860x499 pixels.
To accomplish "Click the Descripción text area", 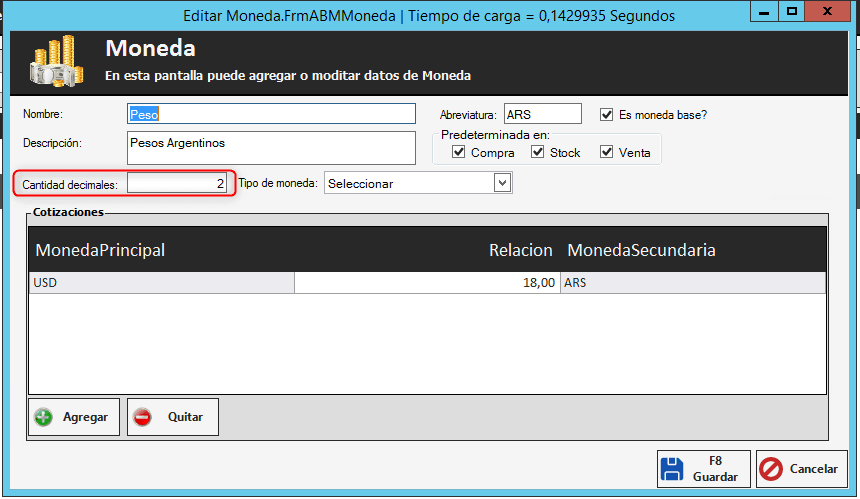I will point(270,147).
